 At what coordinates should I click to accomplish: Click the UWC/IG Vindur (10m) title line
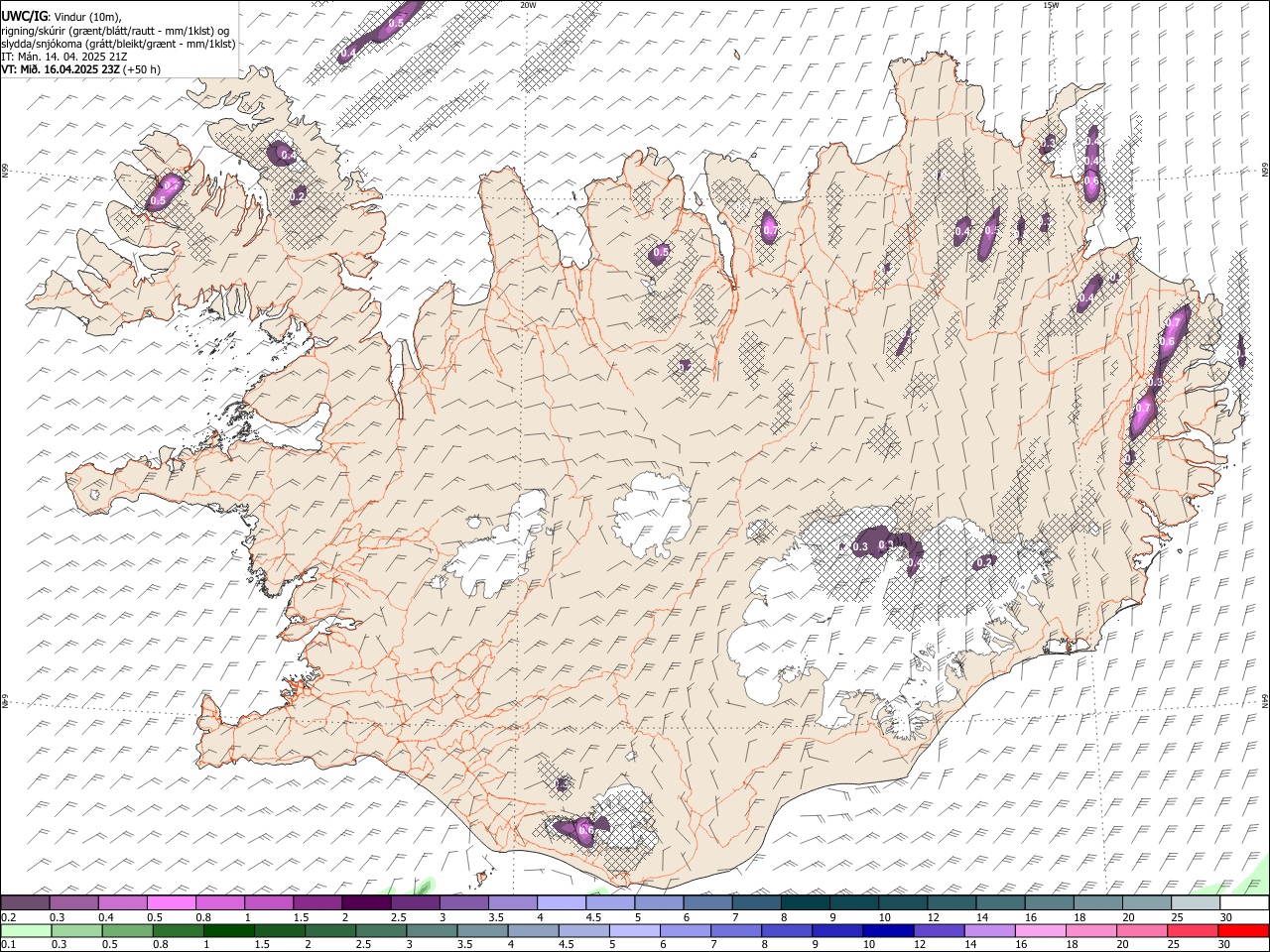coord(61,17)
